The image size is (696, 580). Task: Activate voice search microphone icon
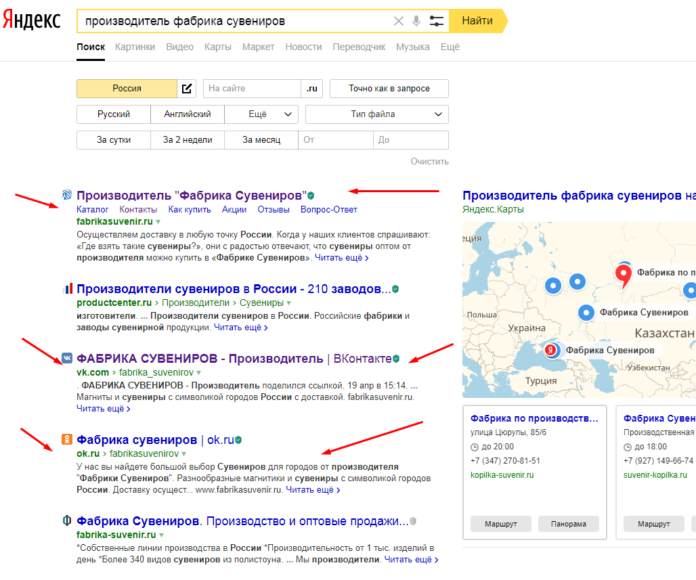(416, 21)
